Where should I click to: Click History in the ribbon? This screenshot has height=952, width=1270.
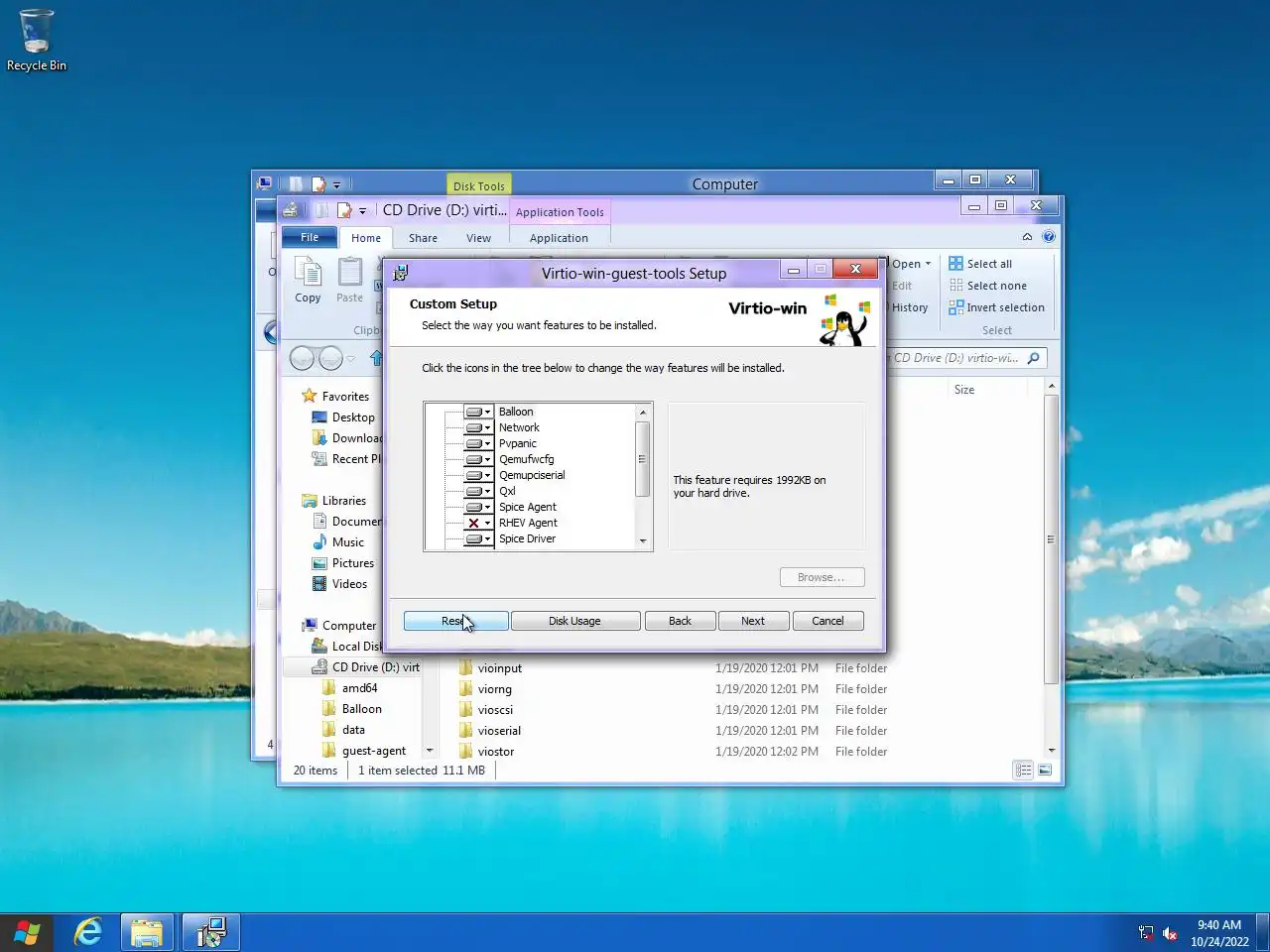[x=909, y=307]
